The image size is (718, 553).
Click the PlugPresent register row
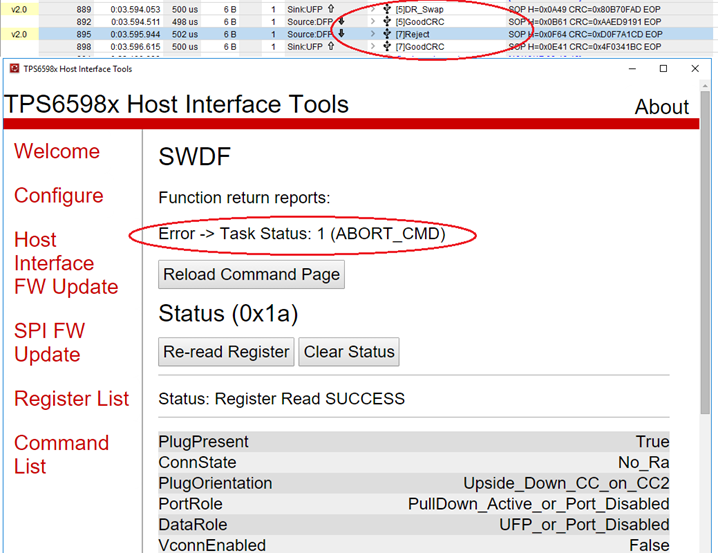(414, 442)
